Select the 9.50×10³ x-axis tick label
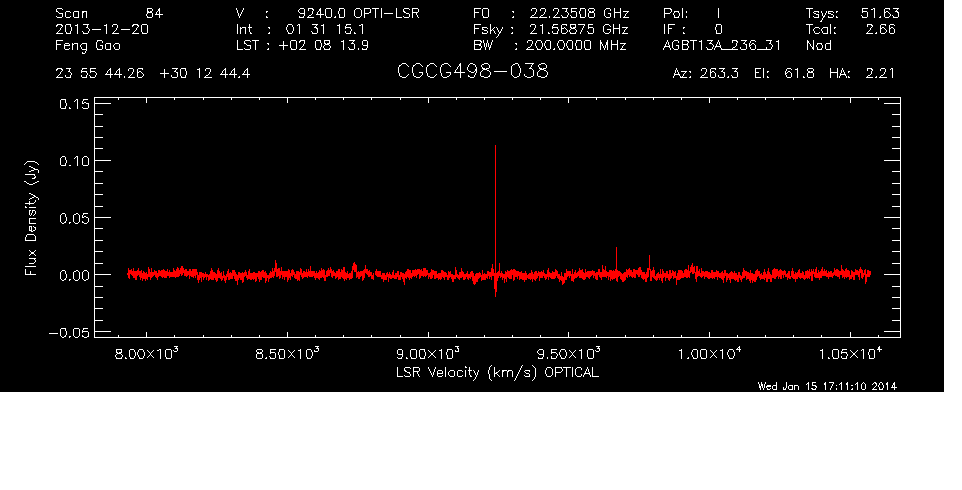962x490 pixels. [569, 353]
